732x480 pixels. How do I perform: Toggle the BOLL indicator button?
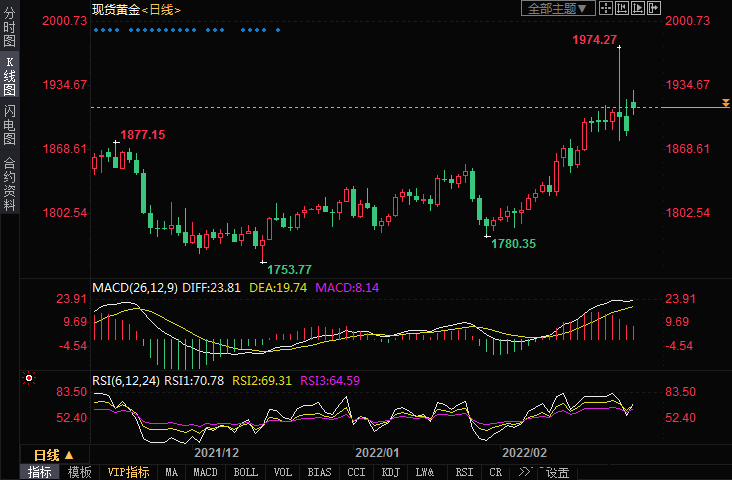[x=245, y=472]
